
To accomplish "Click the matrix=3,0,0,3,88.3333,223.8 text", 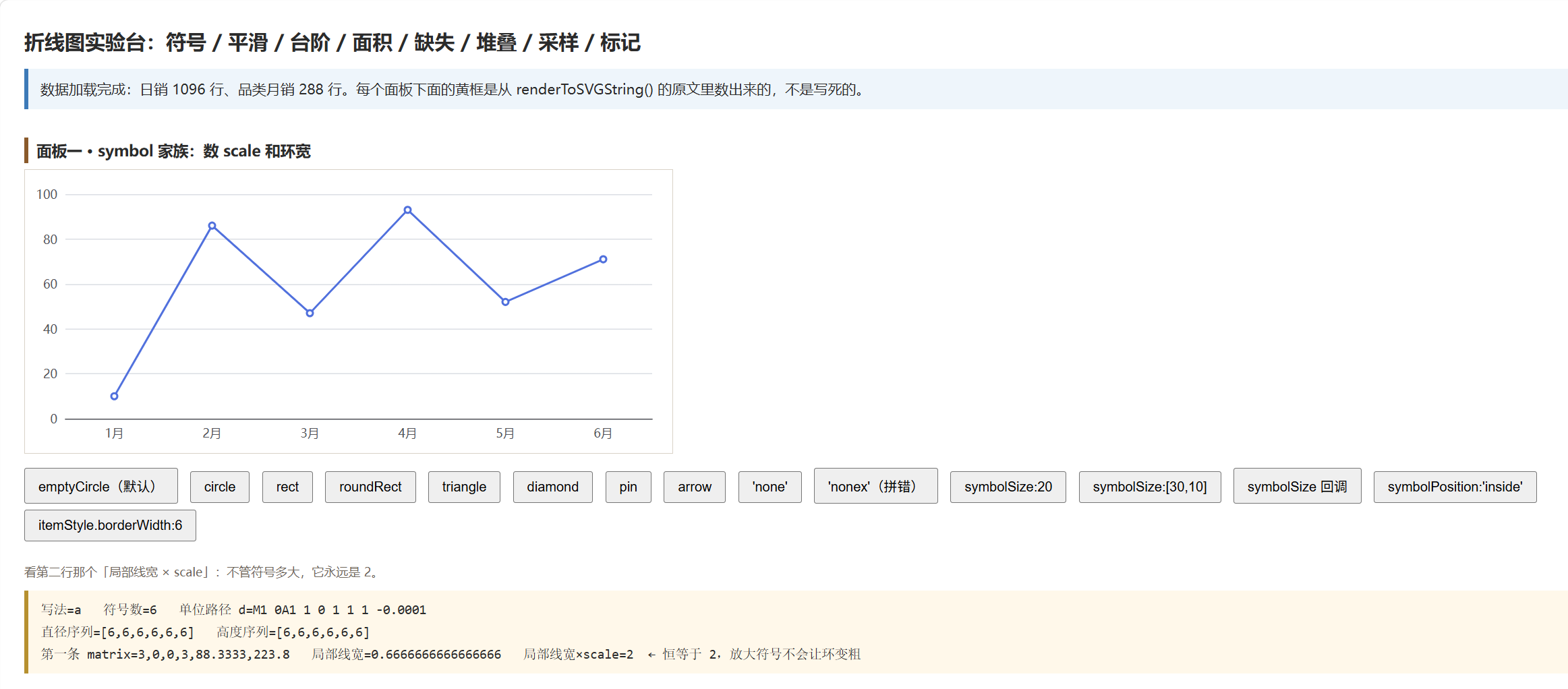I will click(x=188, y=655).
